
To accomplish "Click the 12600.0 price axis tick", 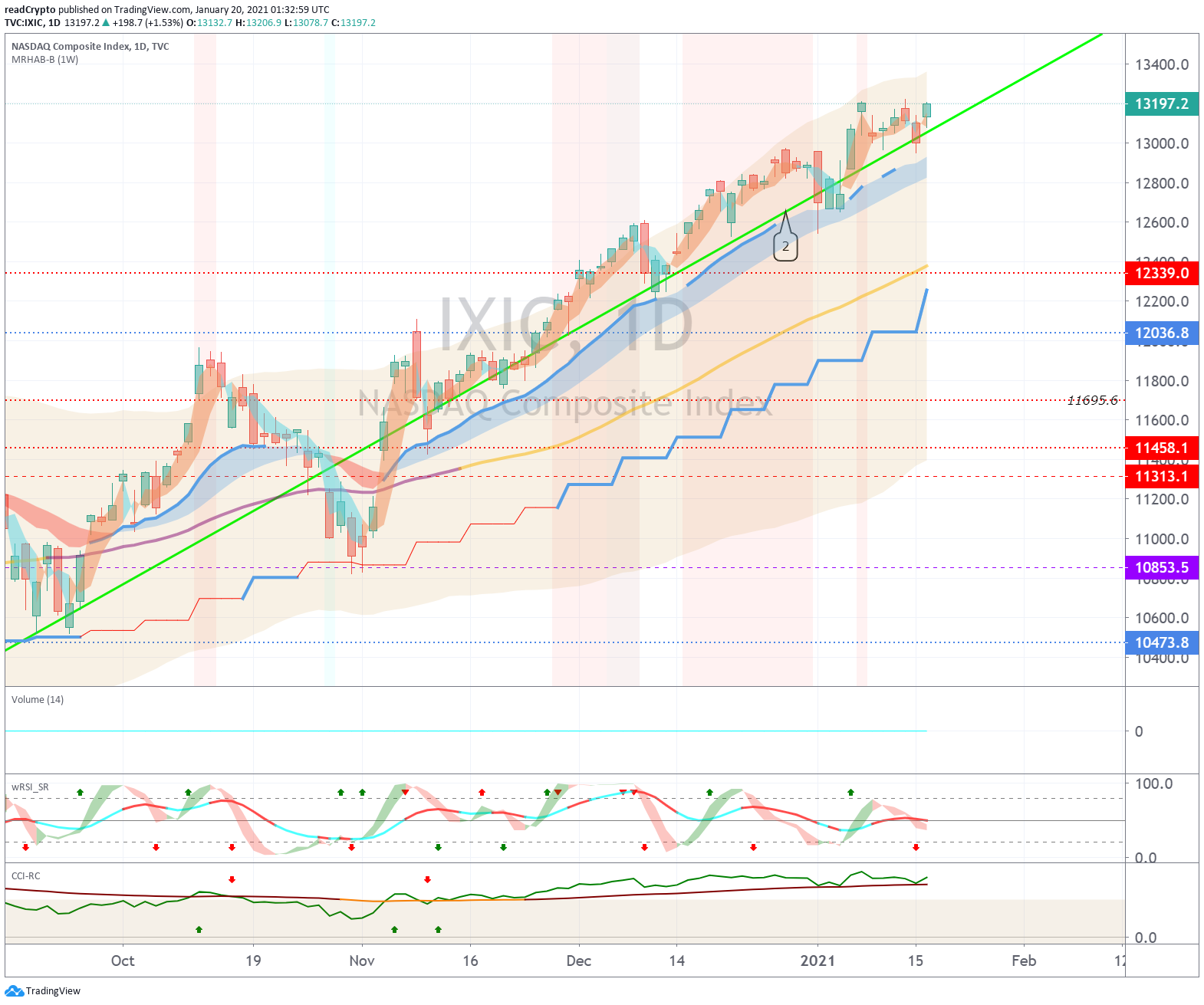I will (1162, 223).
